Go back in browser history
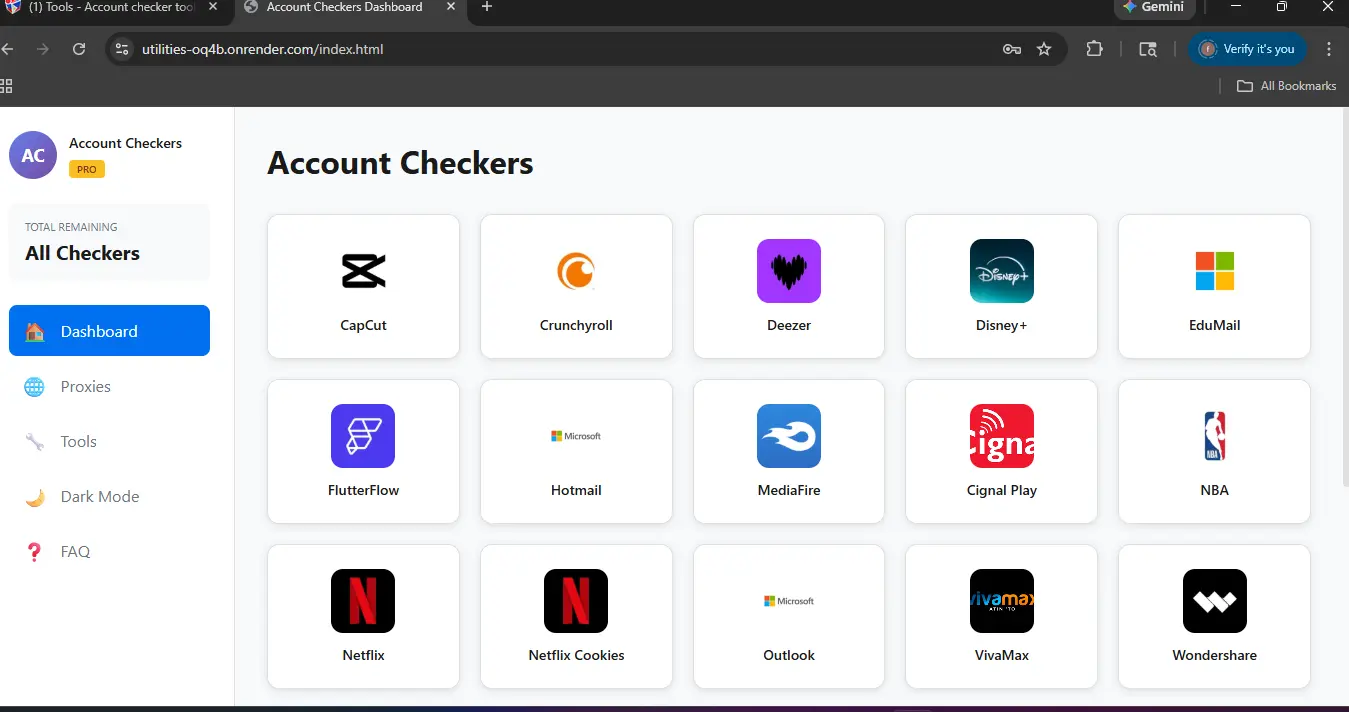 [x=7, y=49]
